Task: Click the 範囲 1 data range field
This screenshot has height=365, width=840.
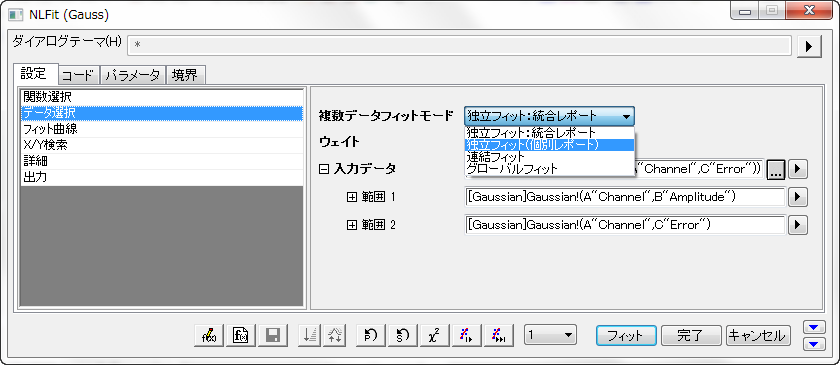Action: tap(625, 197)
